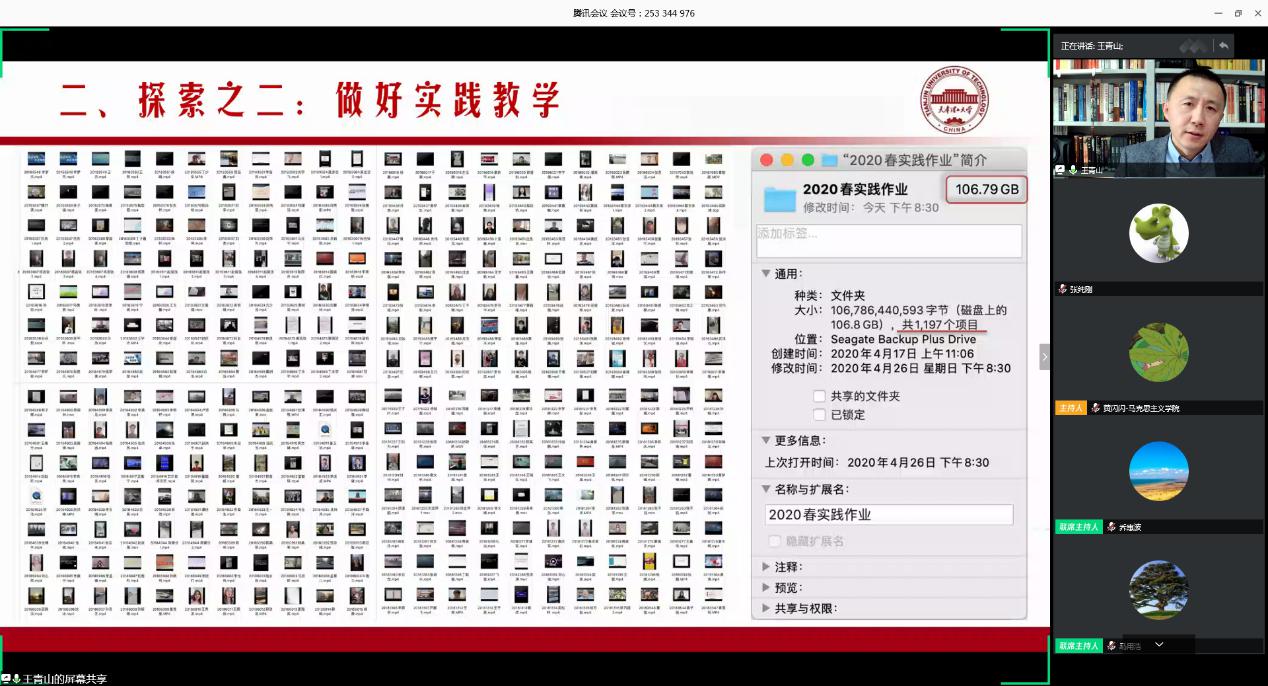This screenshot has height=686, width=1268.
Task: Collapse participant sidebar using the edge arrow
Action: 1045,357
